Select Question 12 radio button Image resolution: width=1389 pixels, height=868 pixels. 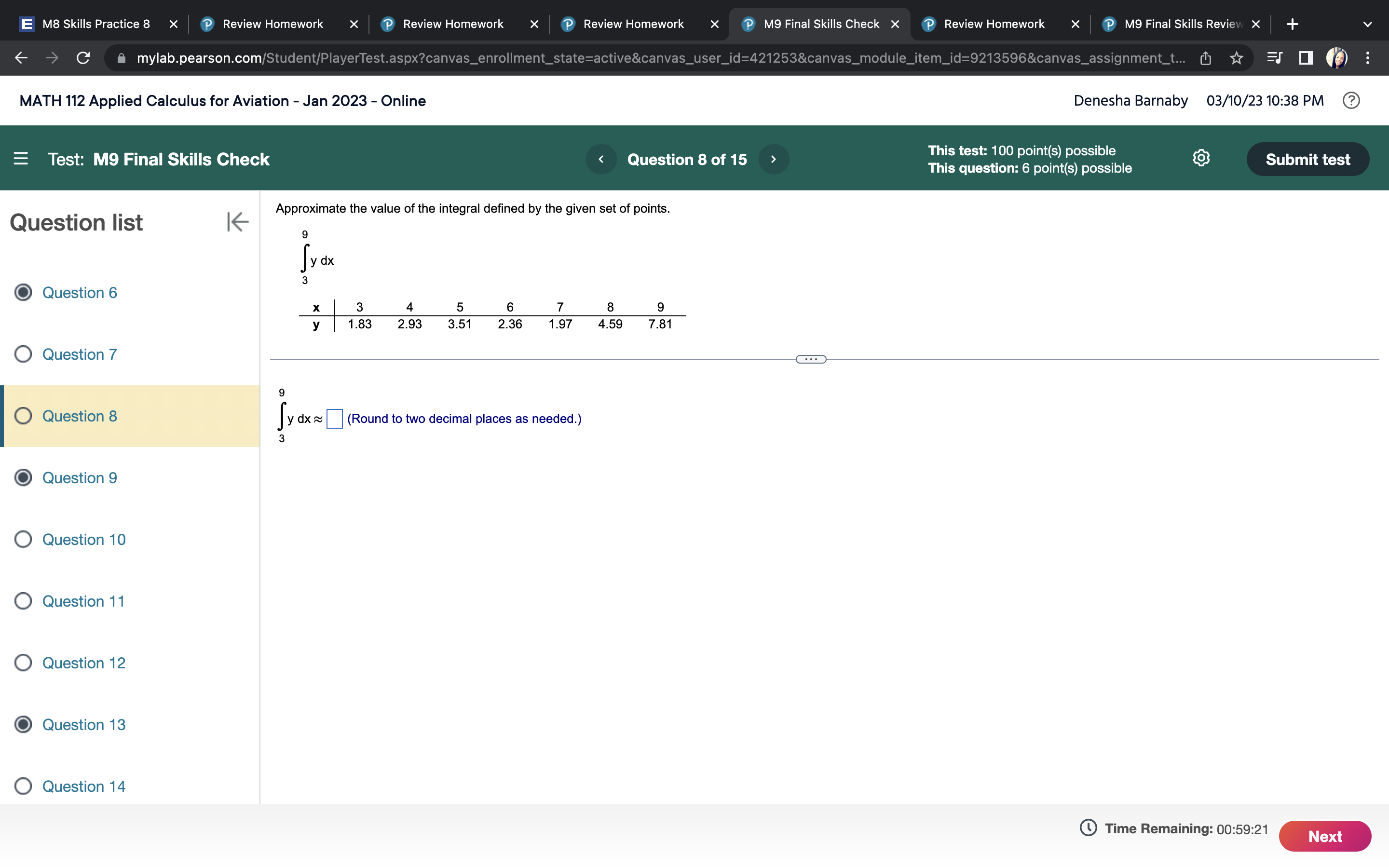(x=23, y=663)
